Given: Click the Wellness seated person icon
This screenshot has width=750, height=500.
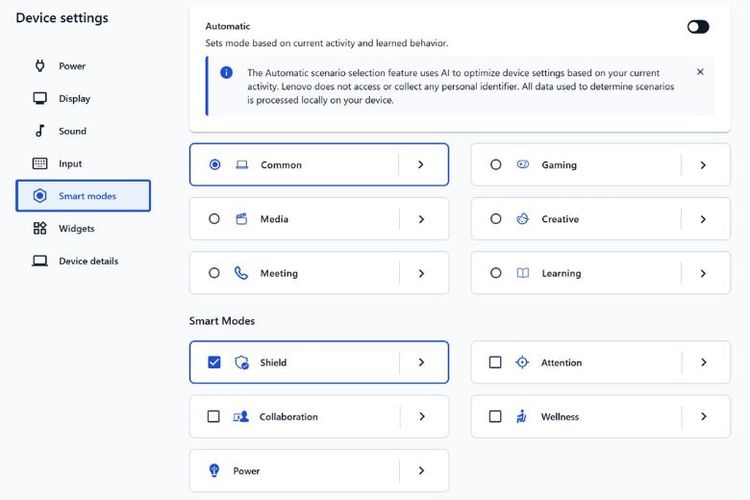Looking at the screenshot, I should [522, 417].
